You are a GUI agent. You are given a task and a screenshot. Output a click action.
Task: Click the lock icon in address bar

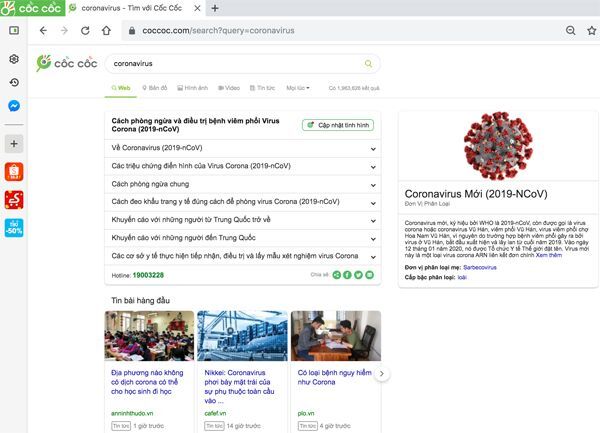pyautogui.click(x=132, y=31)
